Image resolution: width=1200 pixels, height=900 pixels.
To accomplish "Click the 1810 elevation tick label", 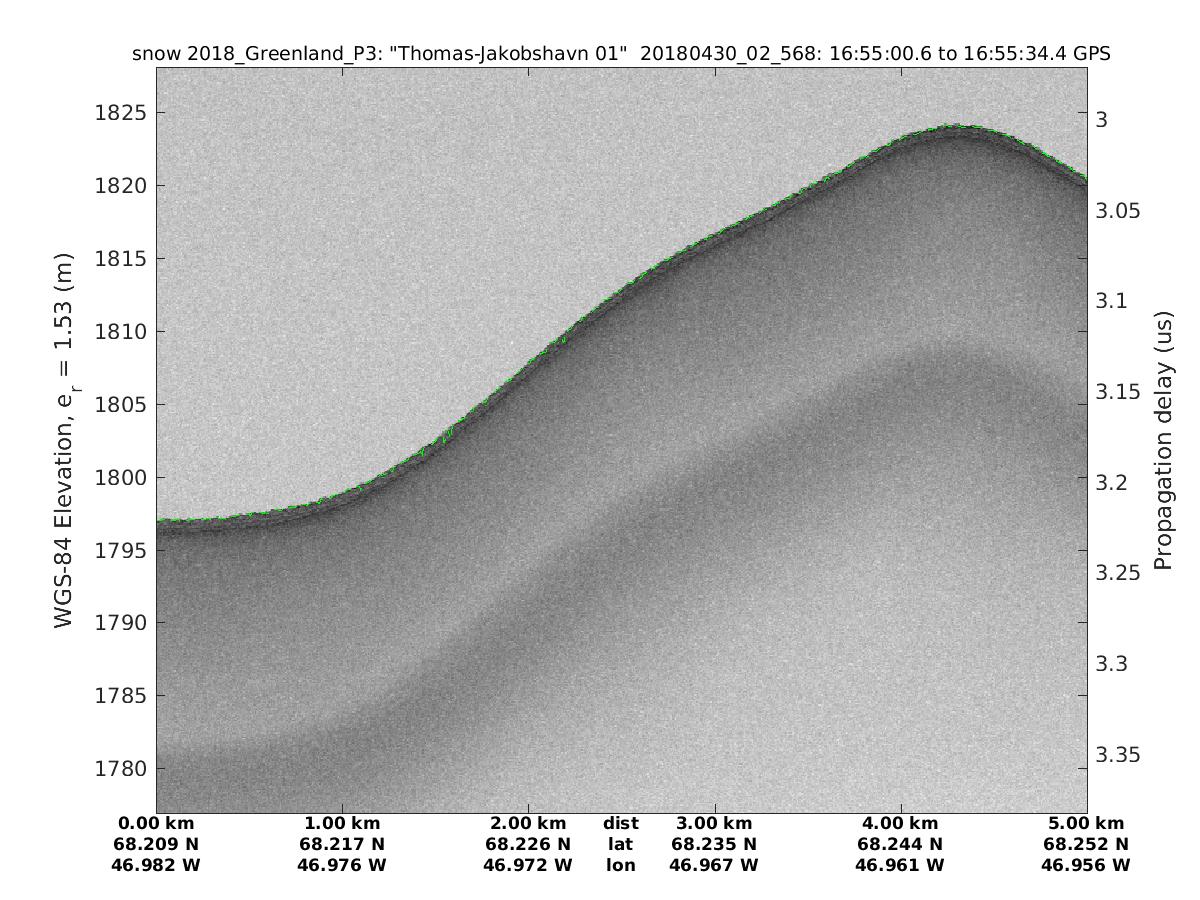I will [120, 332].
